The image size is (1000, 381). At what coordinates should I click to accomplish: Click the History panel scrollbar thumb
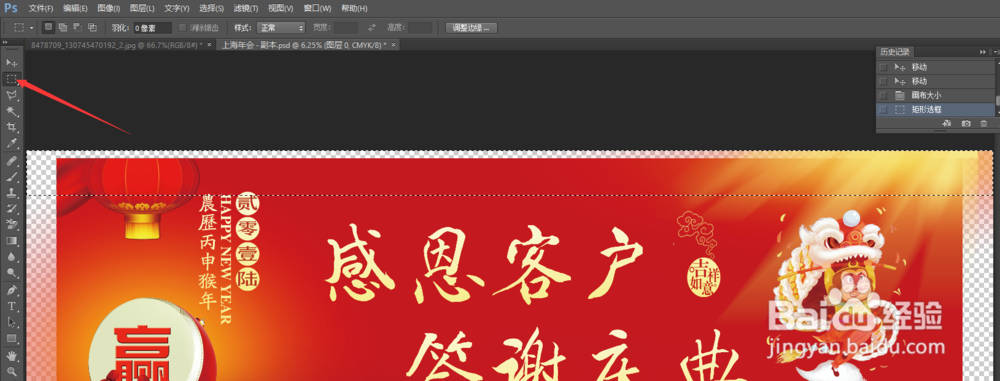[997, 100]
